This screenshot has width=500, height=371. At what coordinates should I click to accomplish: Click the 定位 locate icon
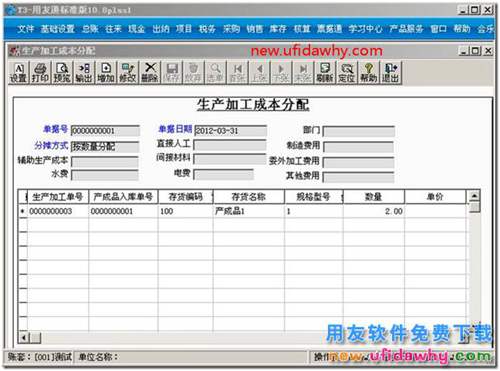(347, 72)
